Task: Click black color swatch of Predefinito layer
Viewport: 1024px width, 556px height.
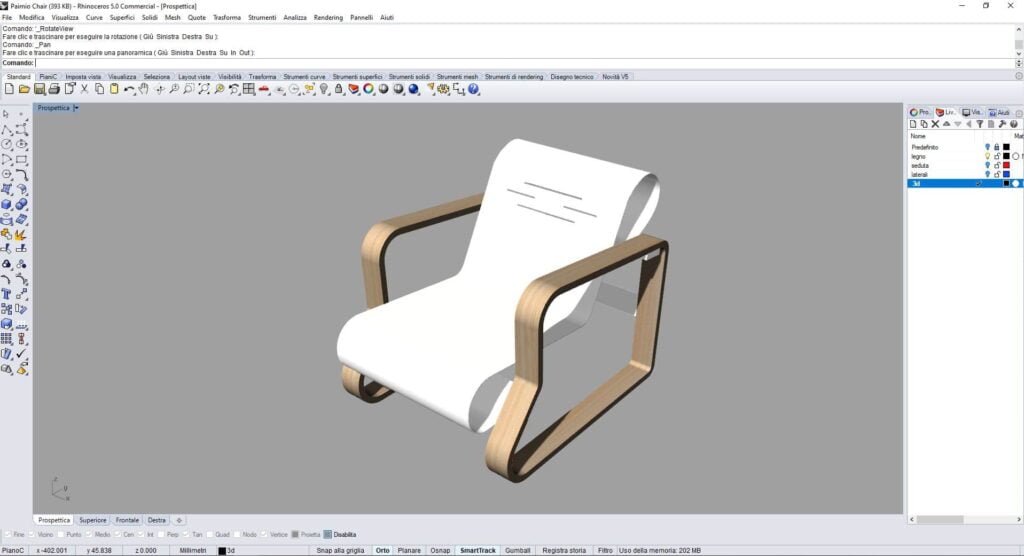Action: [x=1006, y=147]
